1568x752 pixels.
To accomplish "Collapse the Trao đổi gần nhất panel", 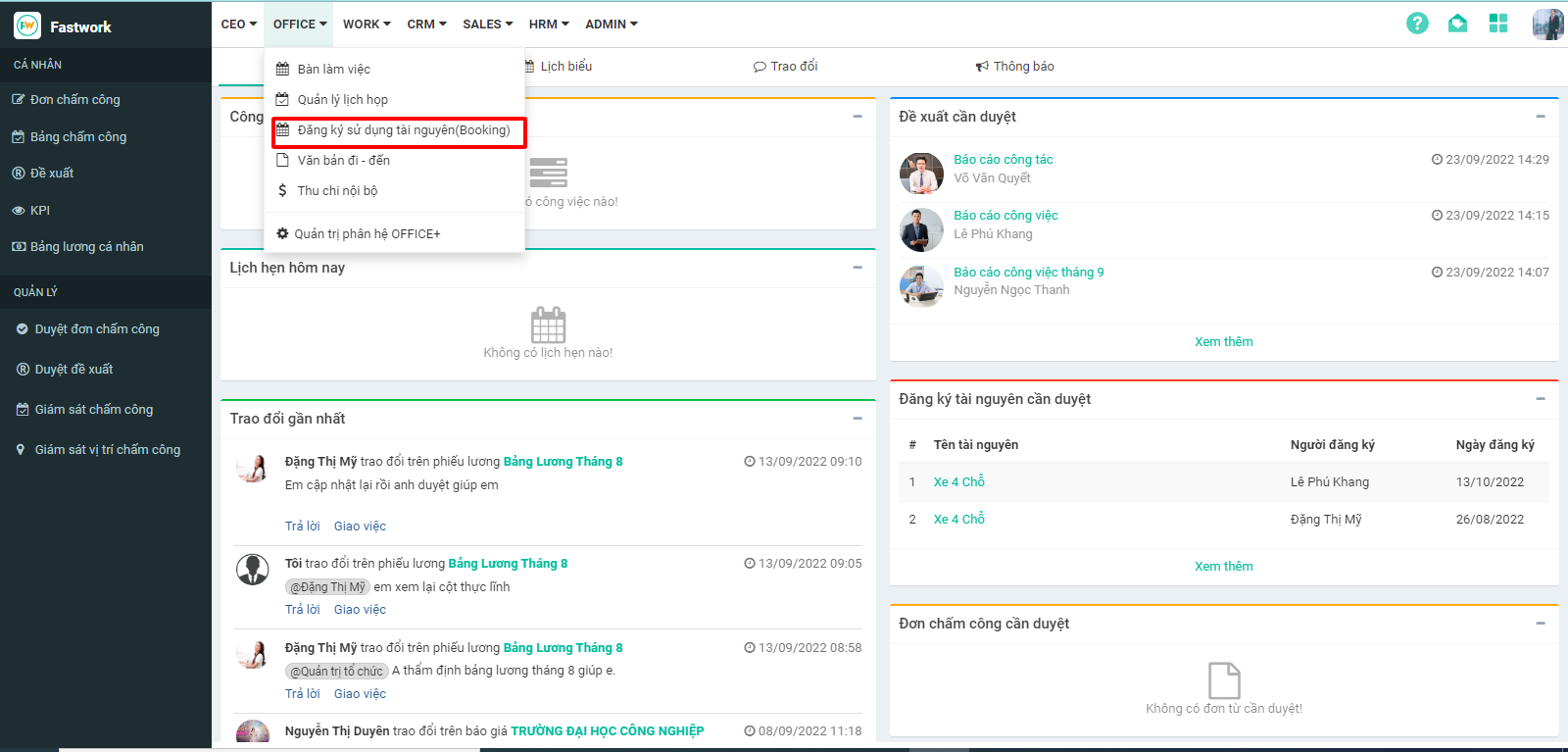I will (x=857, y=419).
